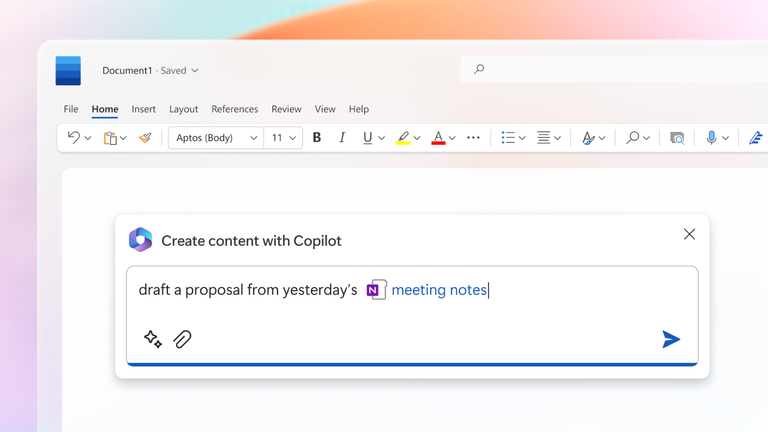
Task: Click the Styles icon
Action: 588,138
